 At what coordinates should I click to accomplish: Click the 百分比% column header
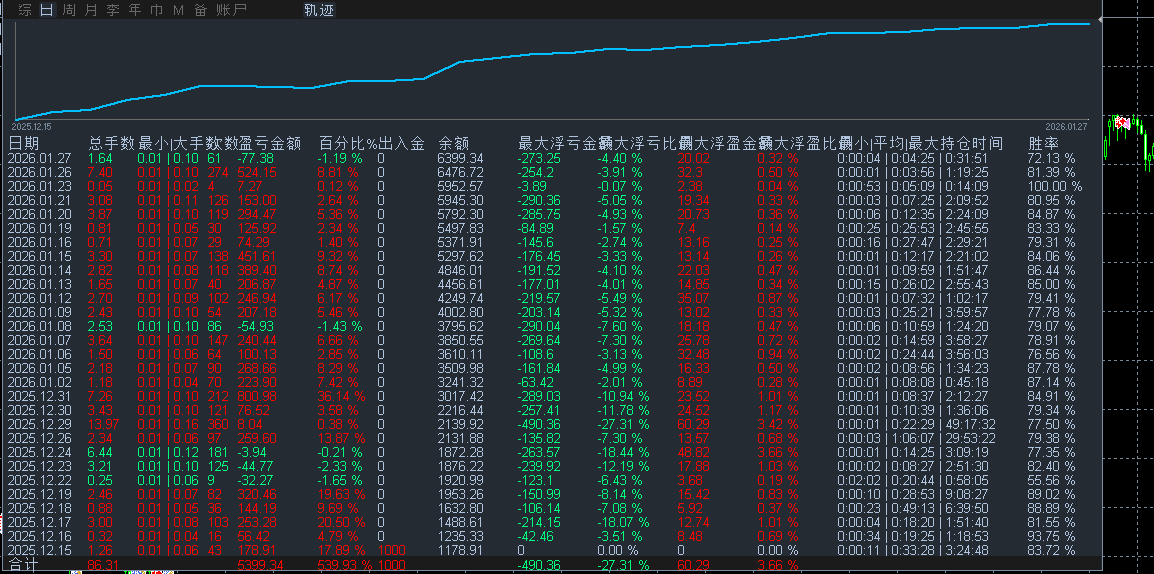tap(347, 143)
